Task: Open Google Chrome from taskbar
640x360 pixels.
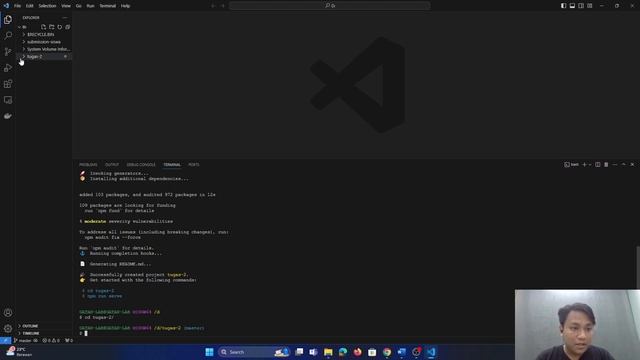Action: (x=387, y=352)
